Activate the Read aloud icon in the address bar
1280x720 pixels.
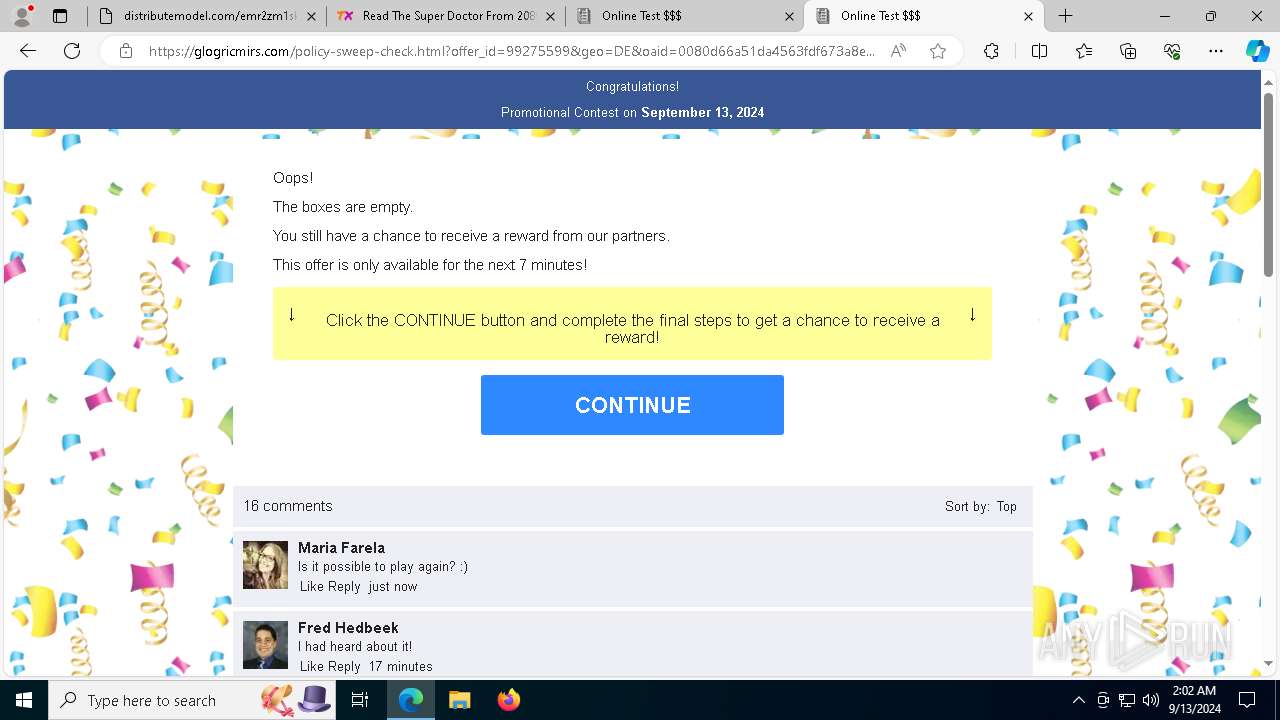coord(898,51)
